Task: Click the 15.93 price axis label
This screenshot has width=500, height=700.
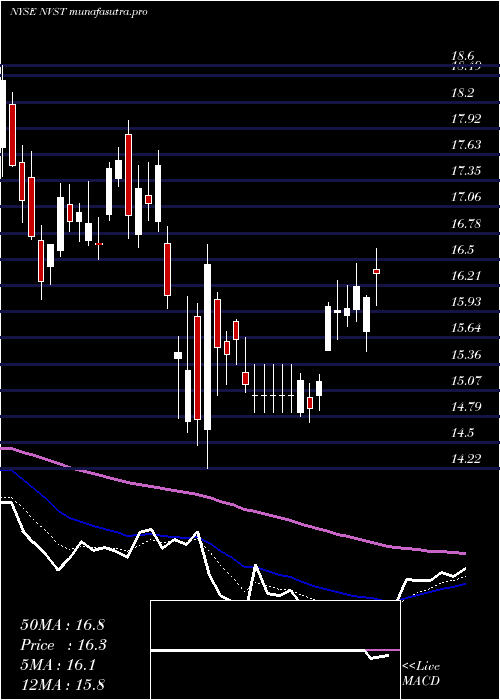Action: pos(466,301)
